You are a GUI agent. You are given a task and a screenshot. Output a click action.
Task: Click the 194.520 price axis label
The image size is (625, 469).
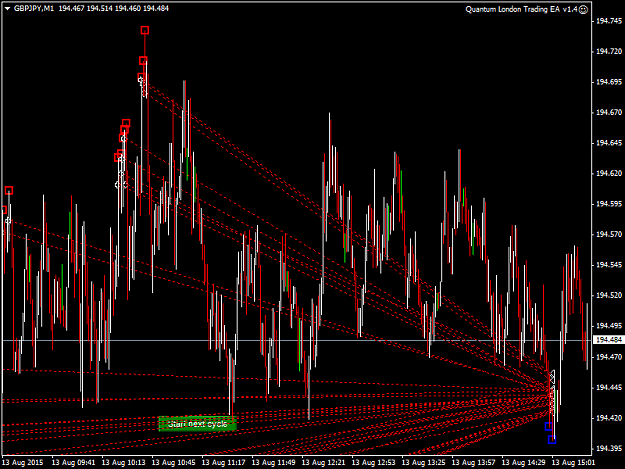coord(609,295)
